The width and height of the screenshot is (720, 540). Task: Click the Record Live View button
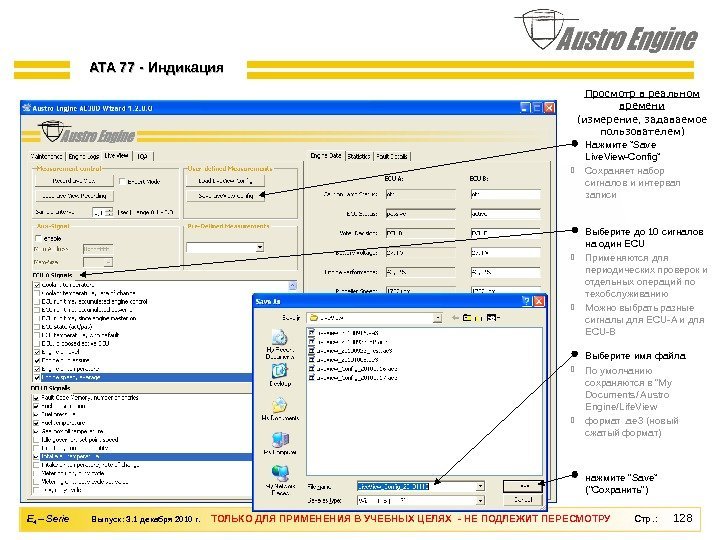point(74,181)
